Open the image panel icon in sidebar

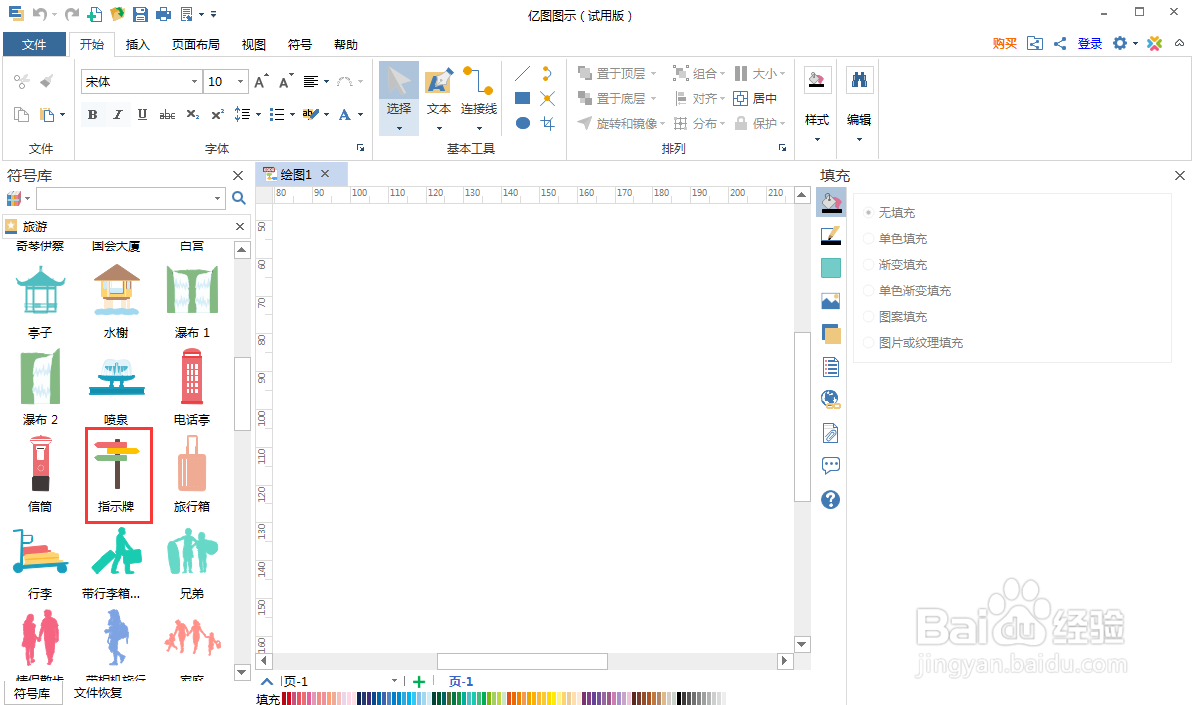click(x=831, y=301)
